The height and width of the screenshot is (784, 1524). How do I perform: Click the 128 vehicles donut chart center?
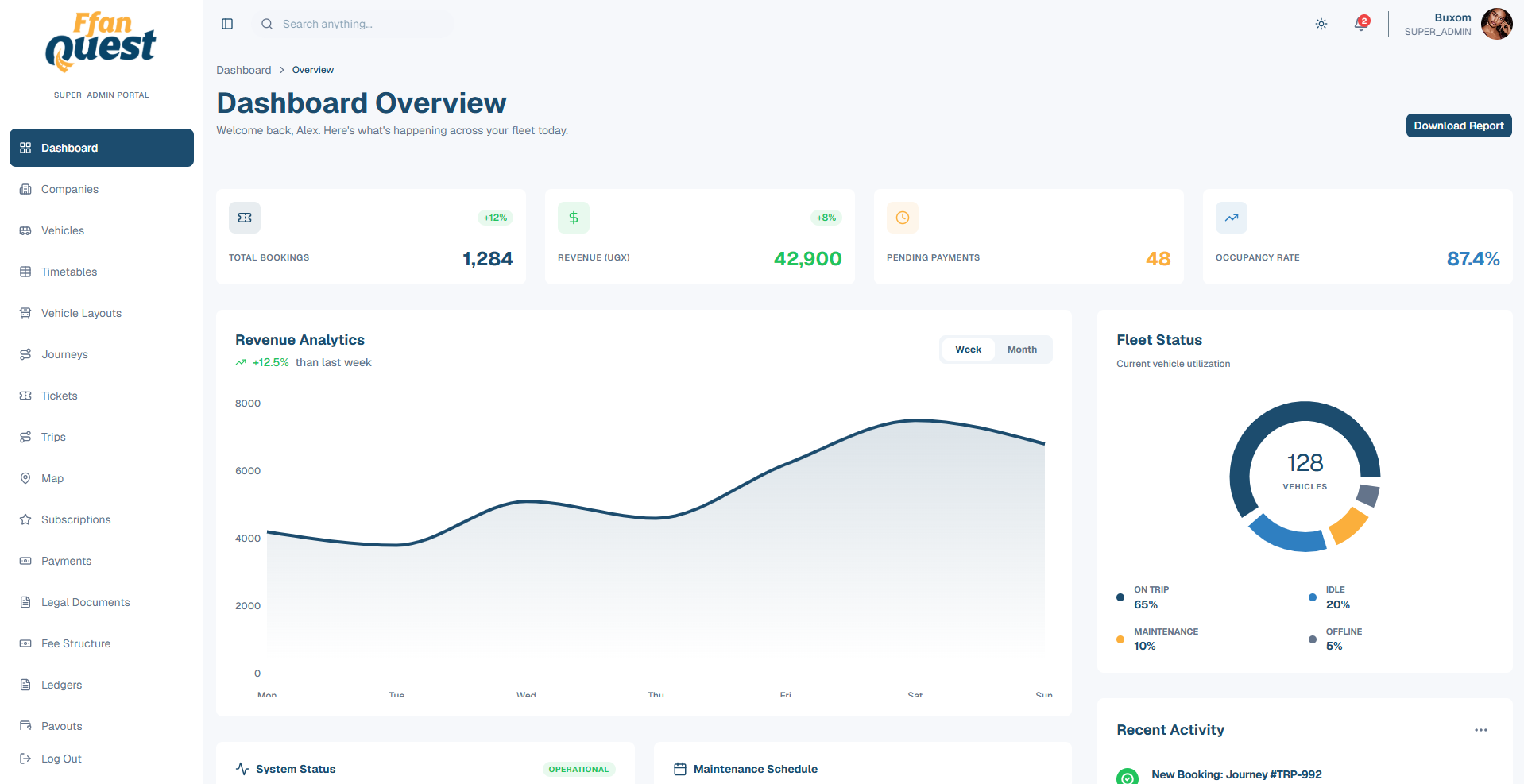[x=1305, y=476]
